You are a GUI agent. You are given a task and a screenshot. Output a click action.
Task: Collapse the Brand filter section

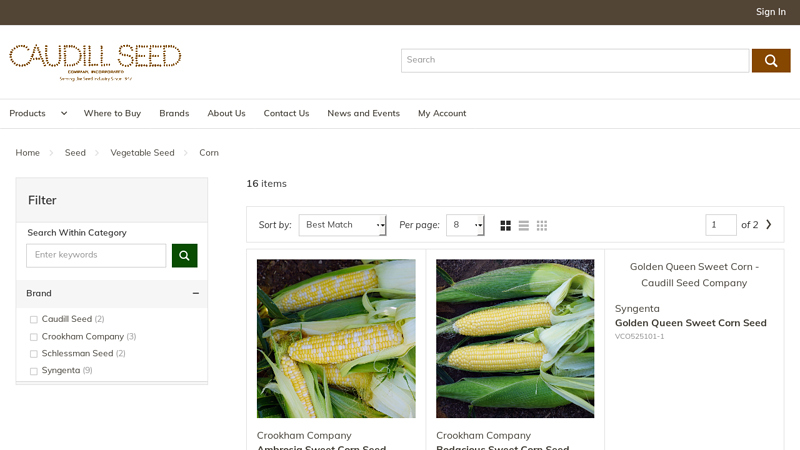[195, 293]
